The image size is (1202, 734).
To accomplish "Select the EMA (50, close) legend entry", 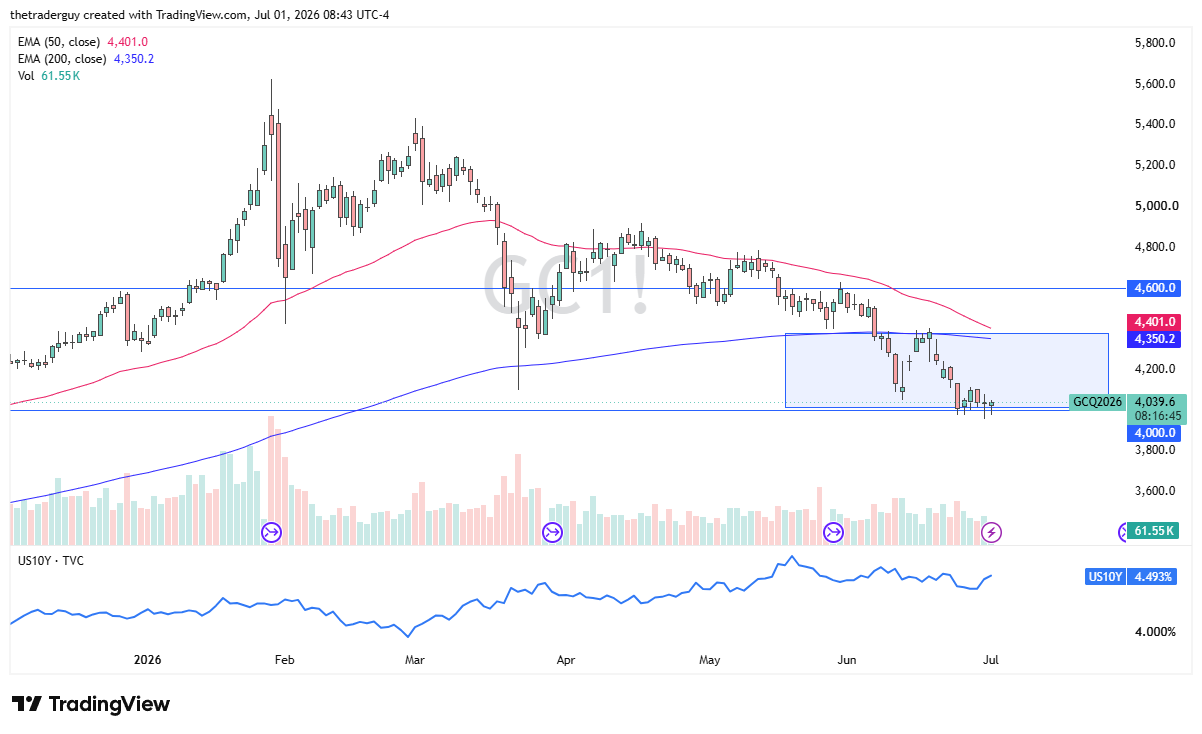I will tap(83, 42).
